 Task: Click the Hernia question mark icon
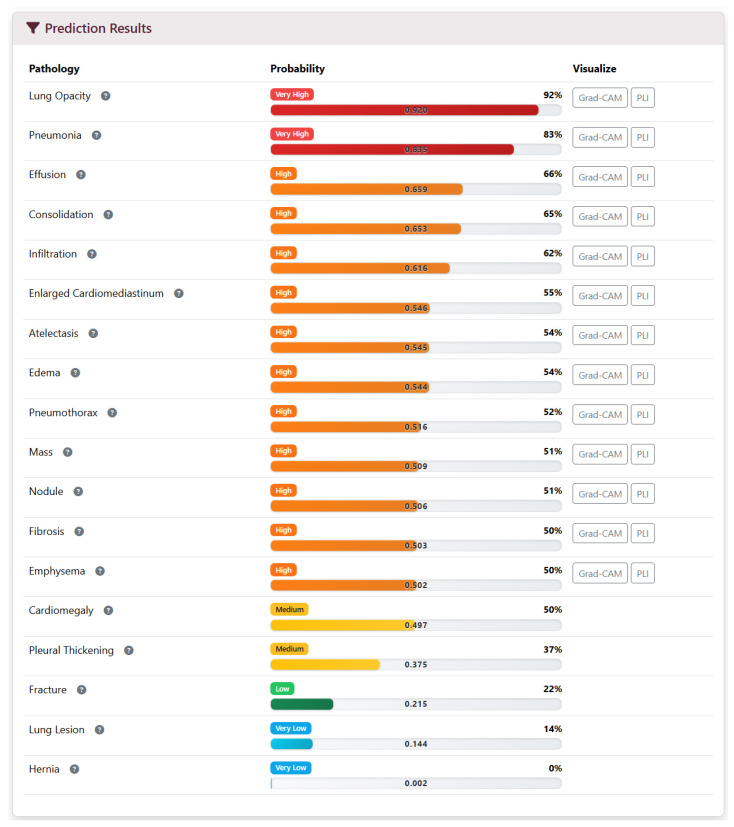(x=74, y=770)
